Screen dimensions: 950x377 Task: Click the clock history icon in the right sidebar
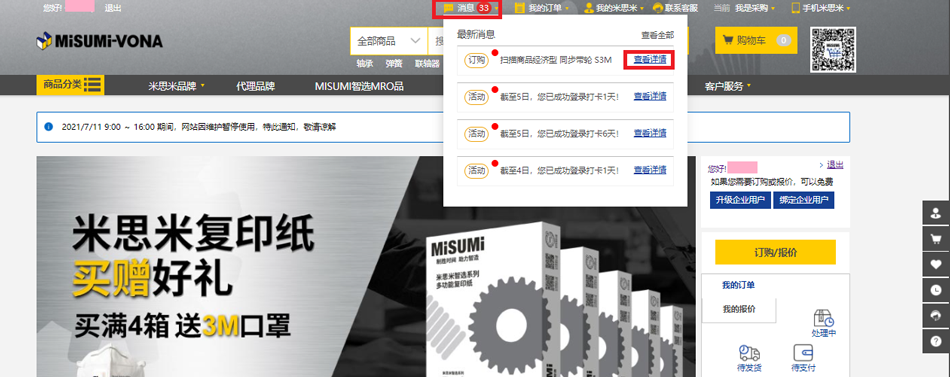pyautogui.click(x=936, y=290)
